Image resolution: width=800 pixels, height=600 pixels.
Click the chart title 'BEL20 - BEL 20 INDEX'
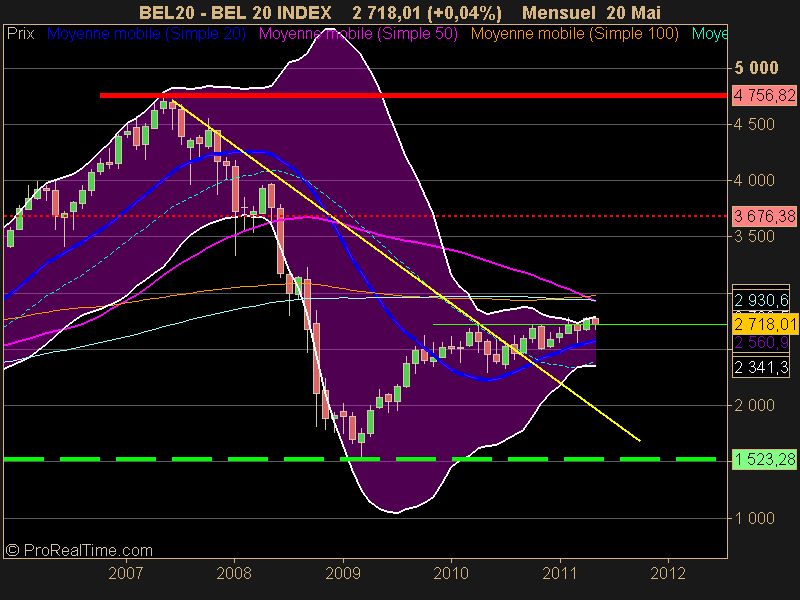[x=235, y=12]
